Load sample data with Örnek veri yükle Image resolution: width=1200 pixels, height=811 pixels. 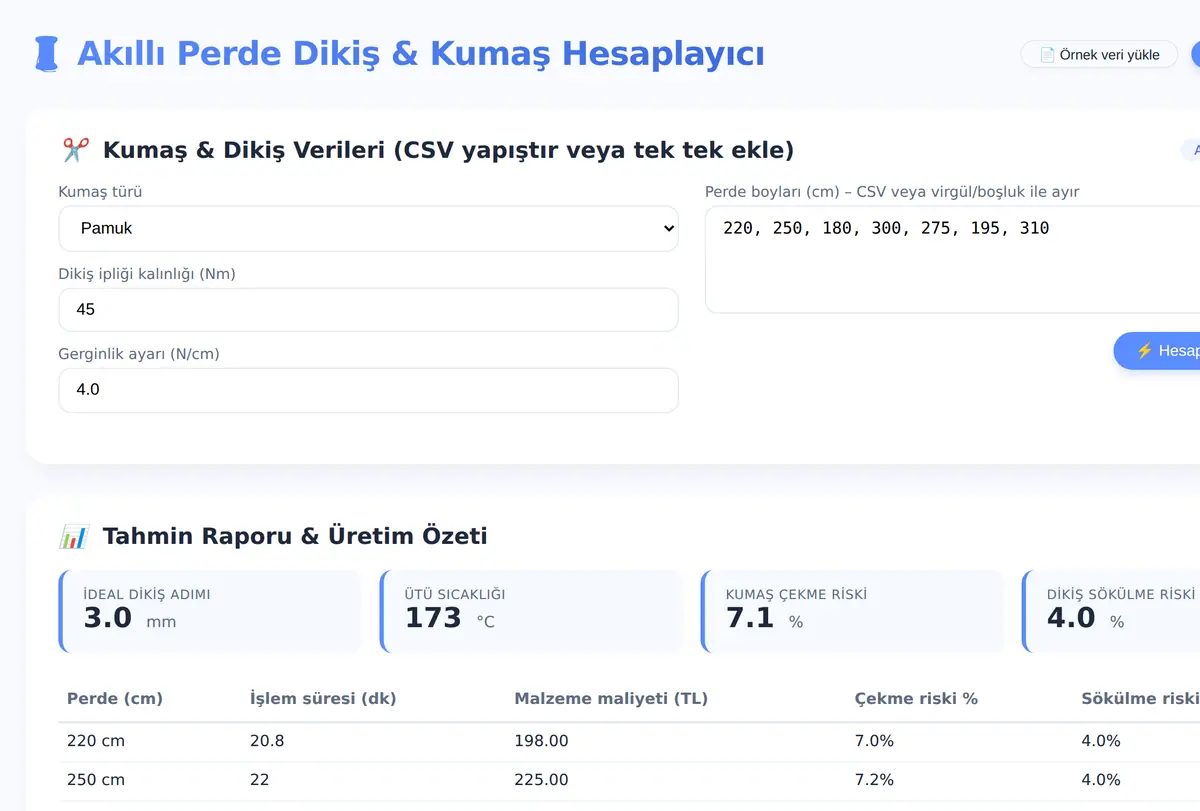pos(1099,54)
